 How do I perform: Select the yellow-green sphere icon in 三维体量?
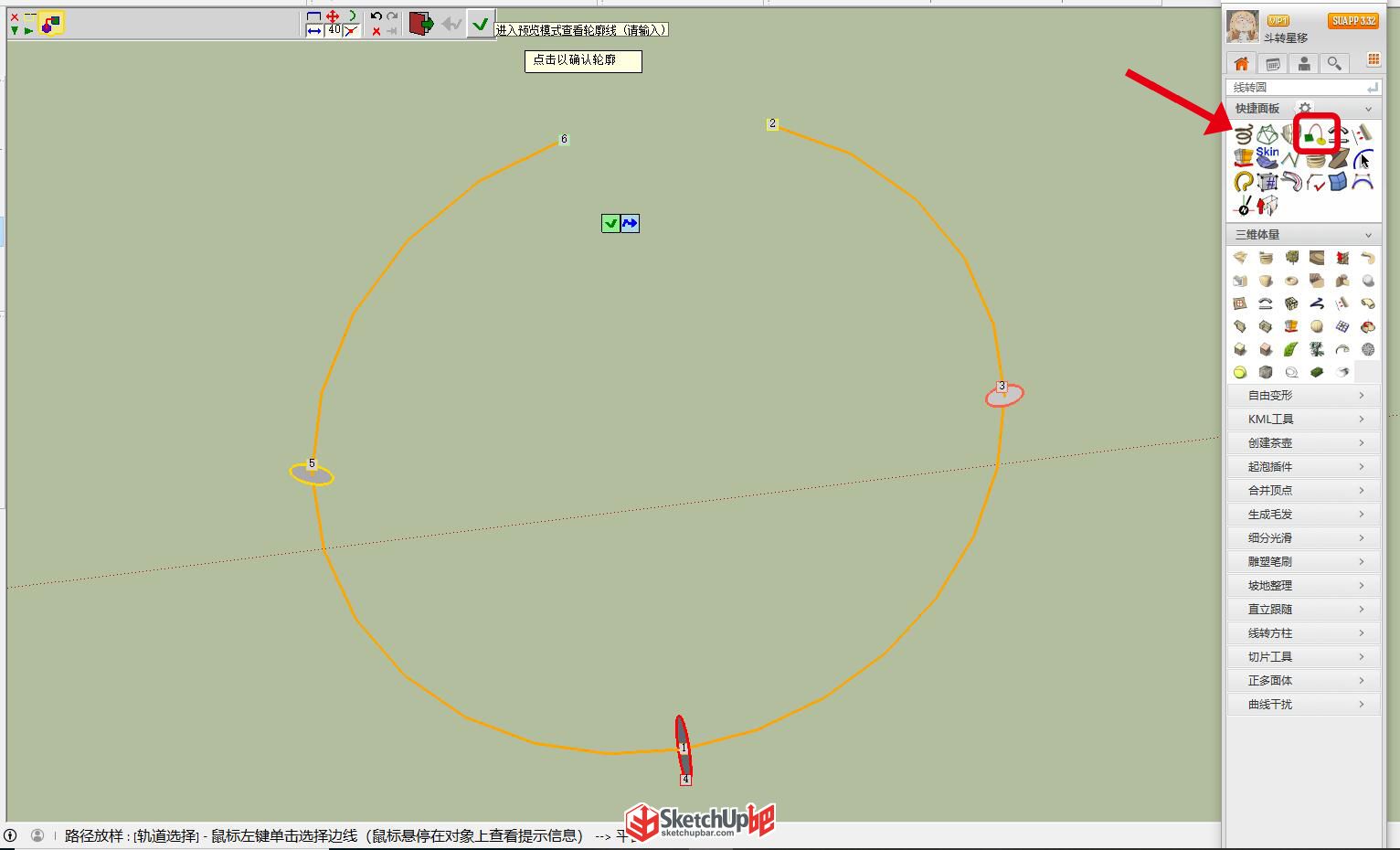(x=1240, y=372)
